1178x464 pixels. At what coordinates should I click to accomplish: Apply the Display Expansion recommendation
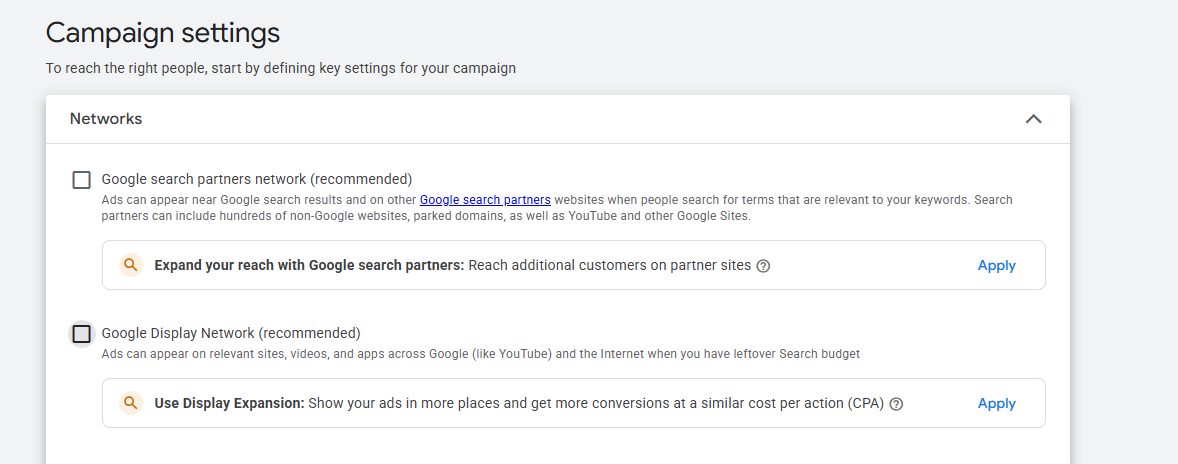click(996, 403)
